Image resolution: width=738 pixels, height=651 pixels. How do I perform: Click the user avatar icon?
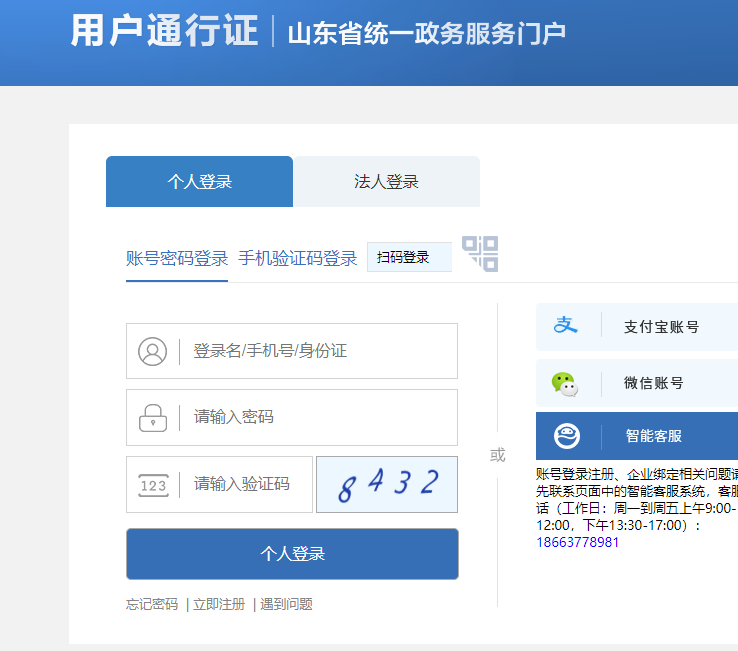coord(152,351)
